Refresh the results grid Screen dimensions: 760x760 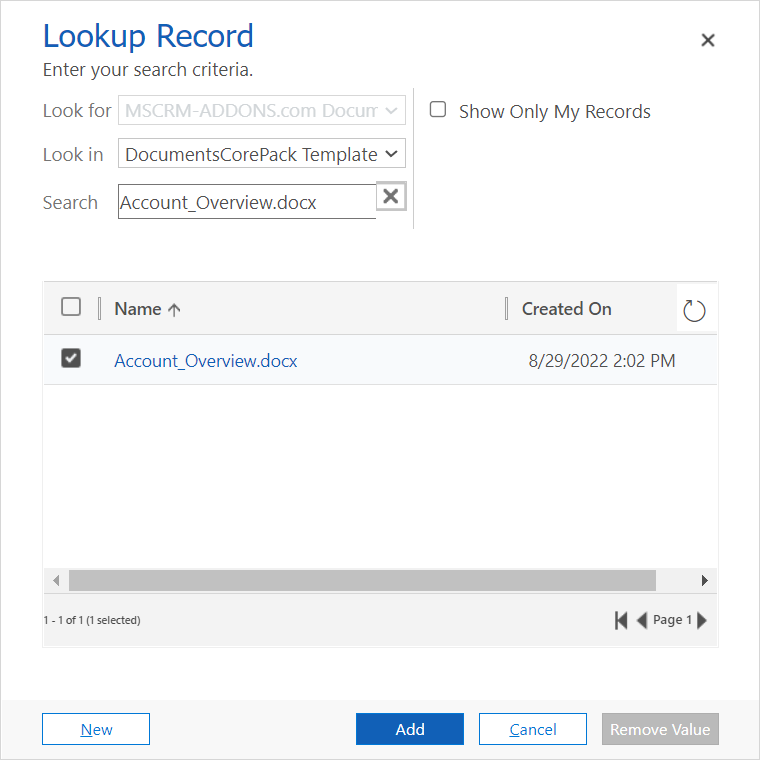click(694, 311)
